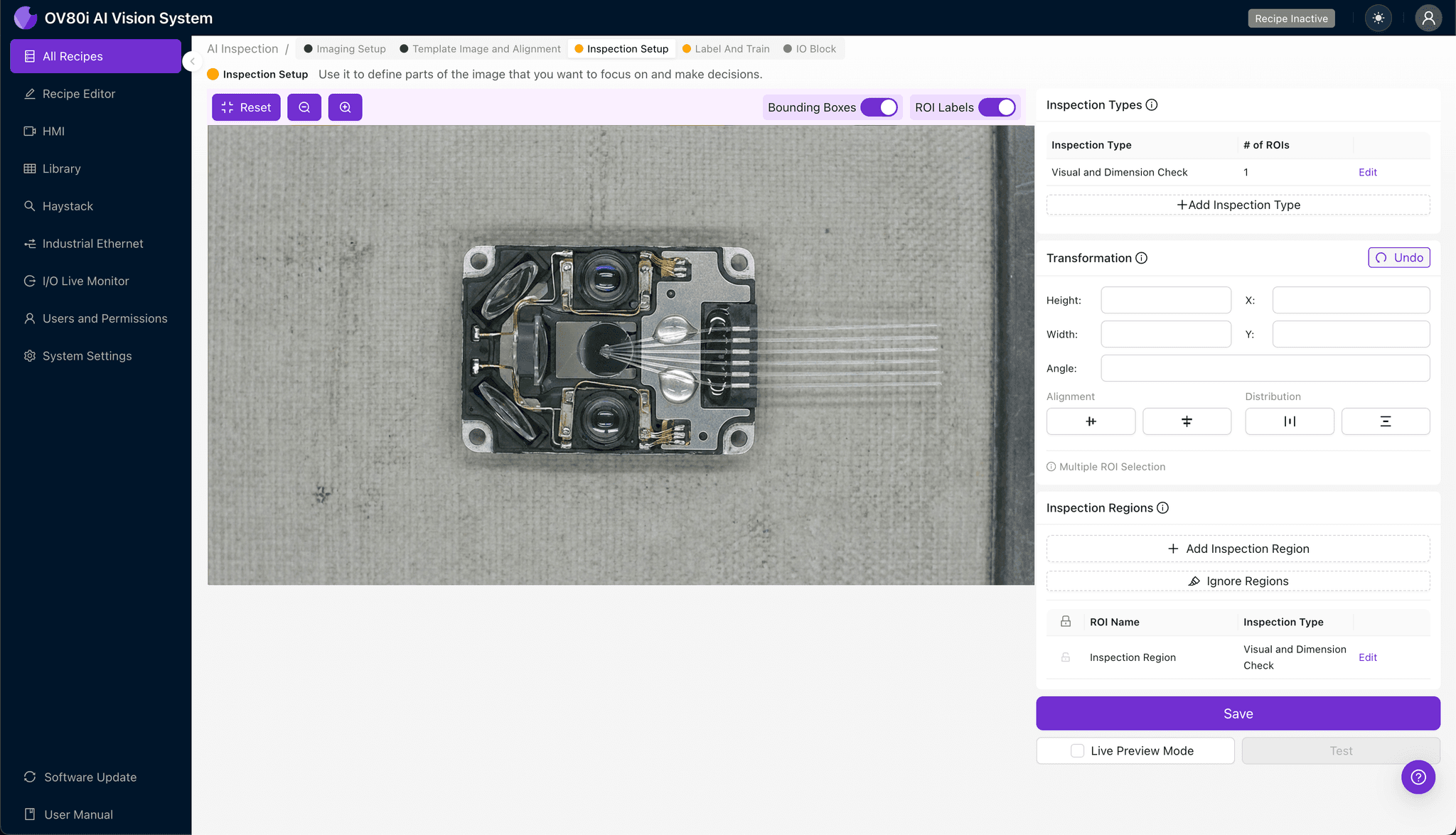The height and width of the screenshot is (835, 1456).
Task: Reset the image view
Action: 245,107
